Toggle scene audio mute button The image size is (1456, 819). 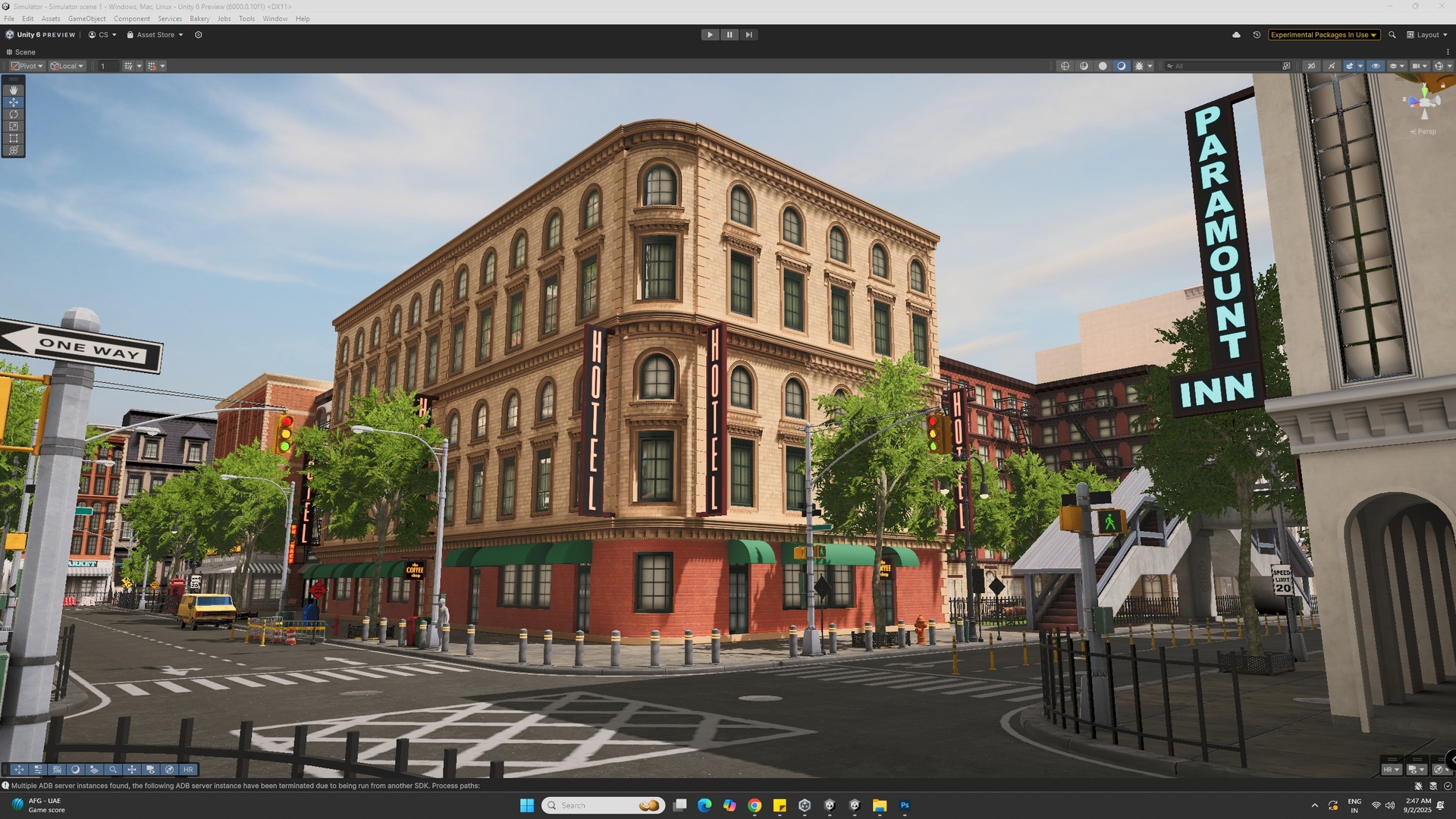pos(1332,66)
